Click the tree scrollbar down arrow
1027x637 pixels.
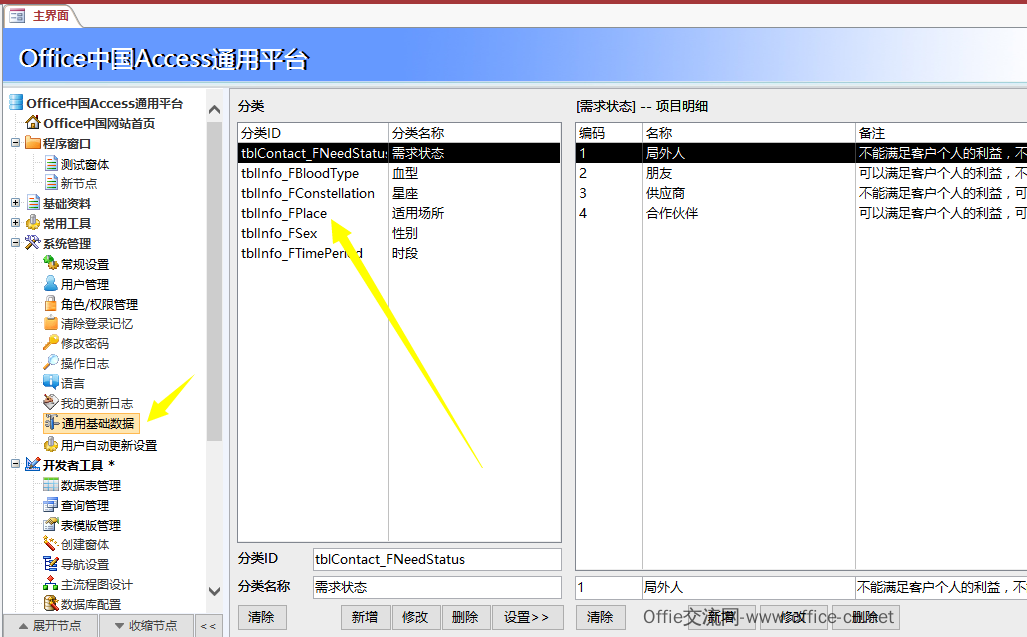pyautogui.click(x=214, y=591)
